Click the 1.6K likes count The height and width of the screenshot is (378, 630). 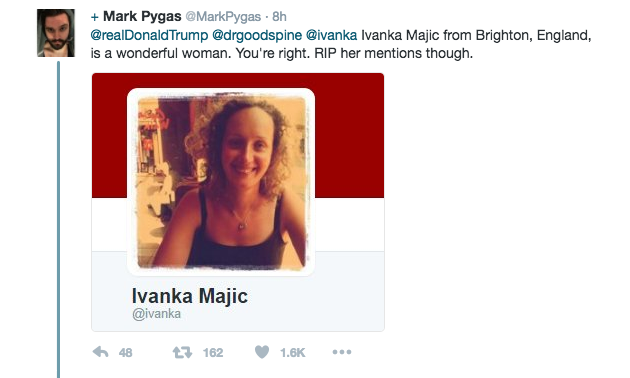[x=292, y=353]
